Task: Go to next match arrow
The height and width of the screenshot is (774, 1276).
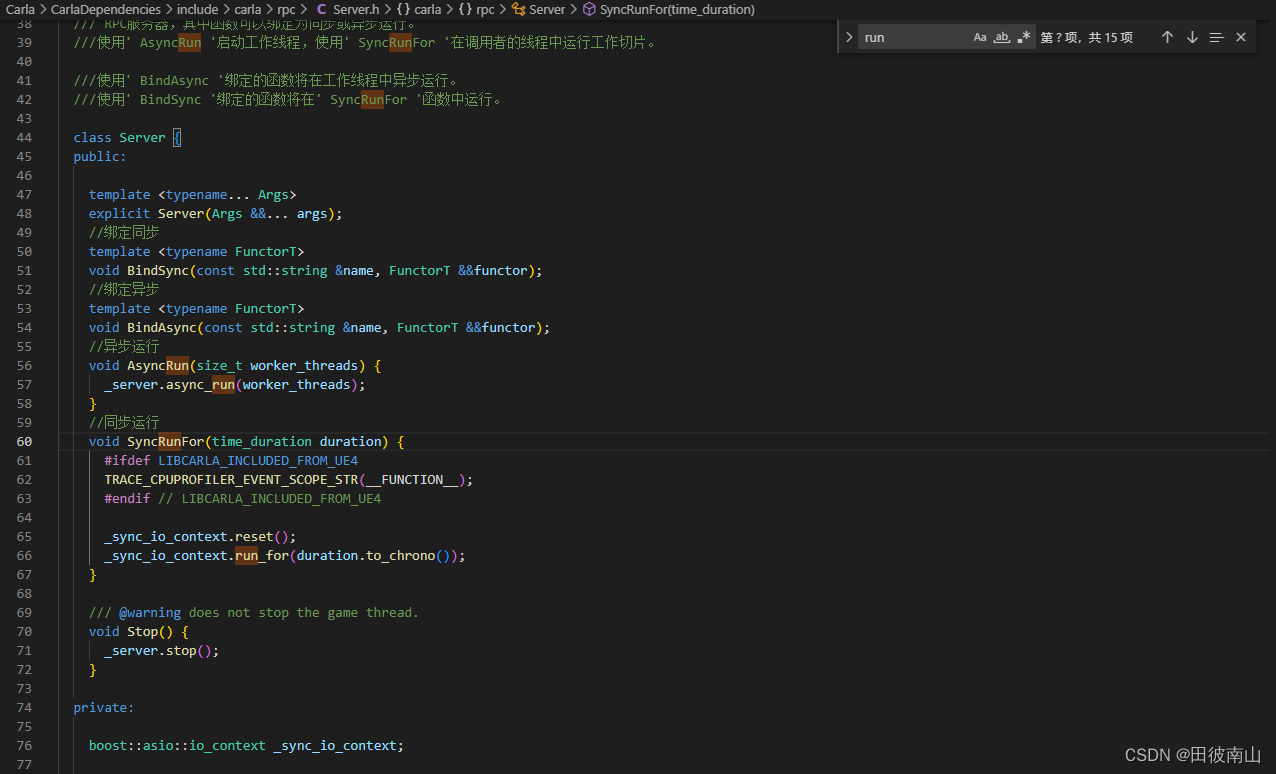Action: click(x=1192, y=37)
